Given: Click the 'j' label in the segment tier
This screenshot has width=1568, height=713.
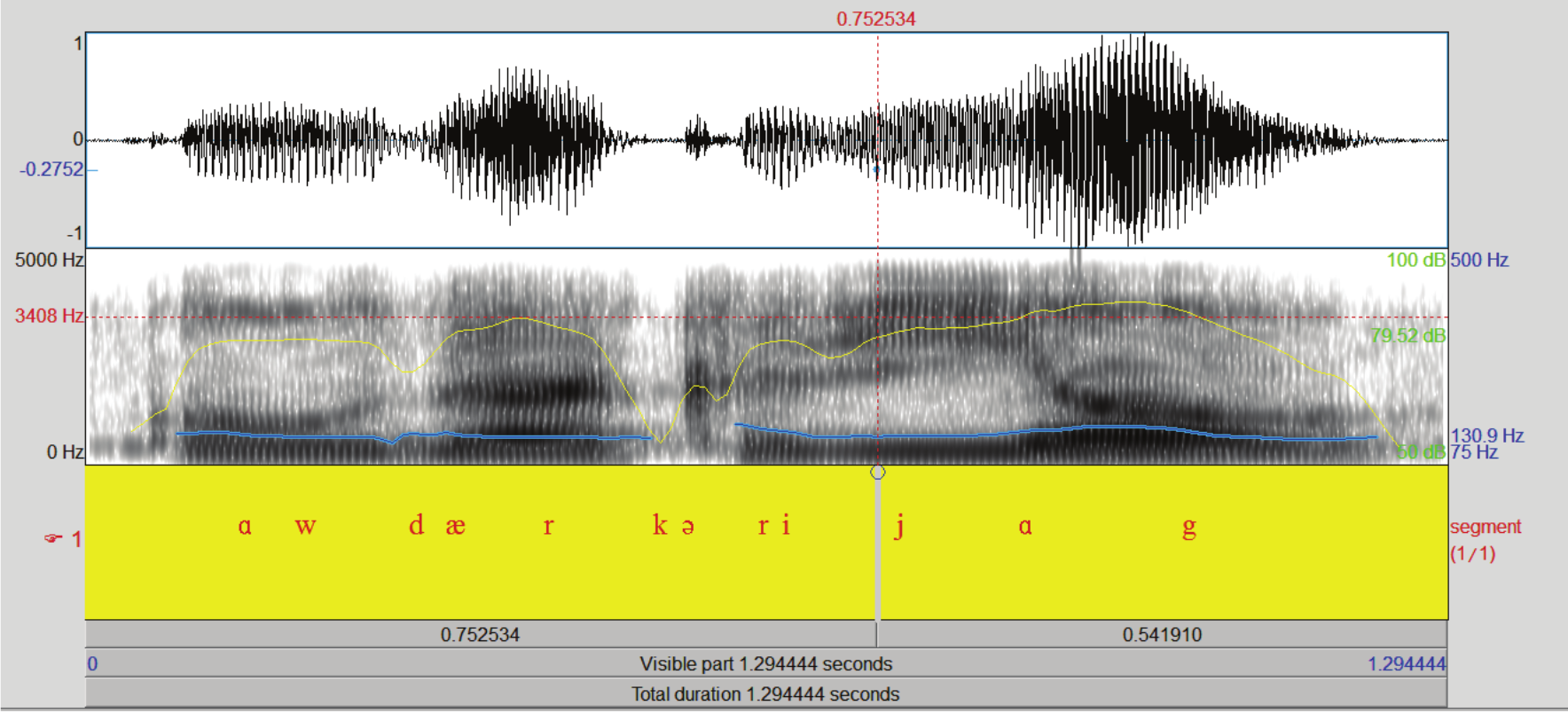Looking at the screenshot, I should pyautogui.click(x=899, y=527).
